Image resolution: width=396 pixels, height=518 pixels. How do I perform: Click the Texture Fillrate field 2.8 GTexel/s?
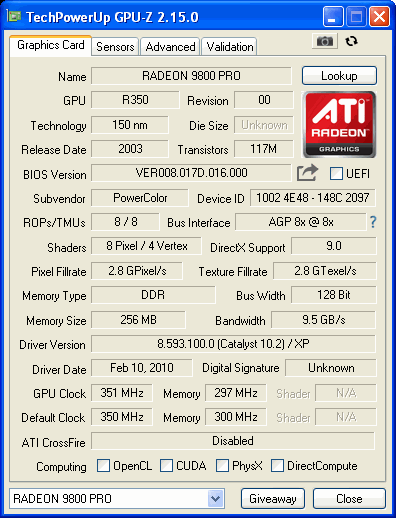click(x=325, y=271)
